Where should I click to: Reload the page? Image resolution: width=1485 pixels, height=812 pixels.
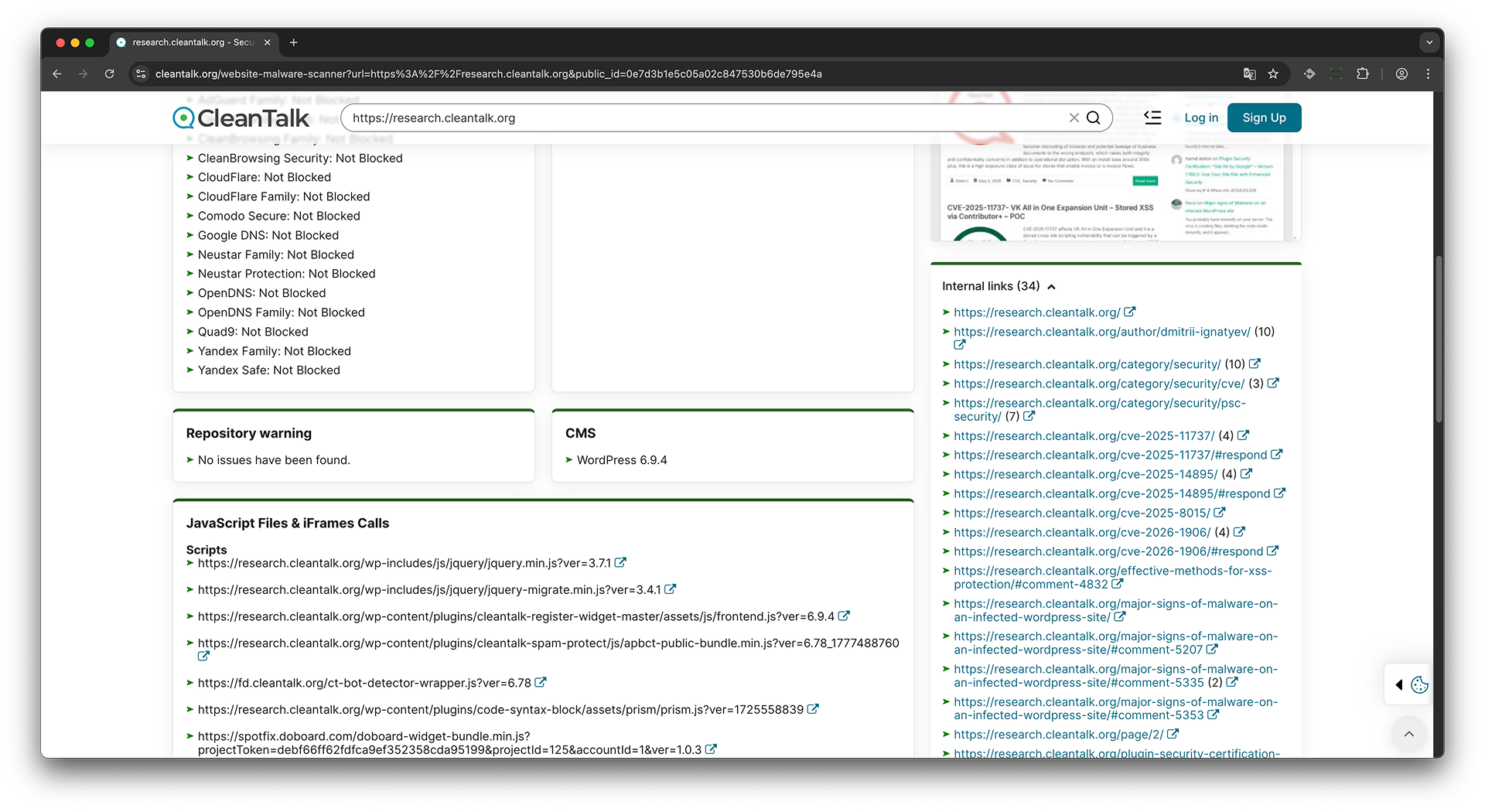(x=109, y=73)
